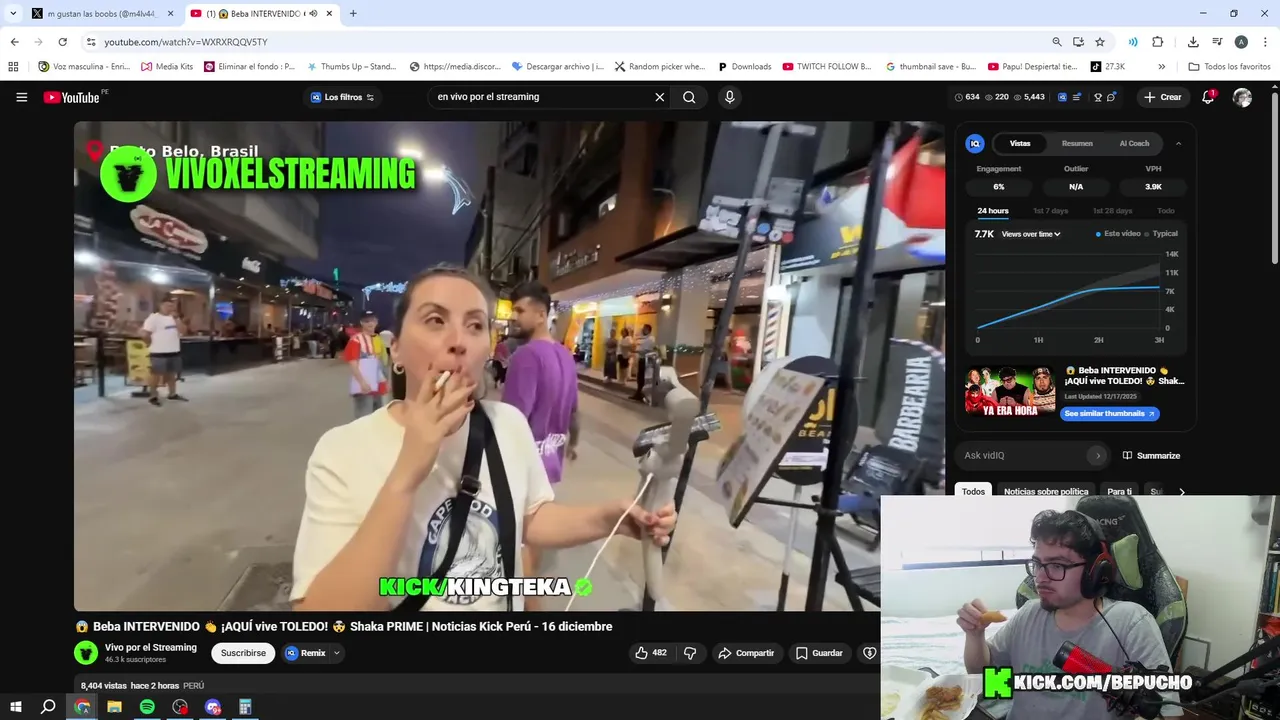1280x720 pixels.
Task: Open the Windows Start menu
Action: tap(15, 707)
